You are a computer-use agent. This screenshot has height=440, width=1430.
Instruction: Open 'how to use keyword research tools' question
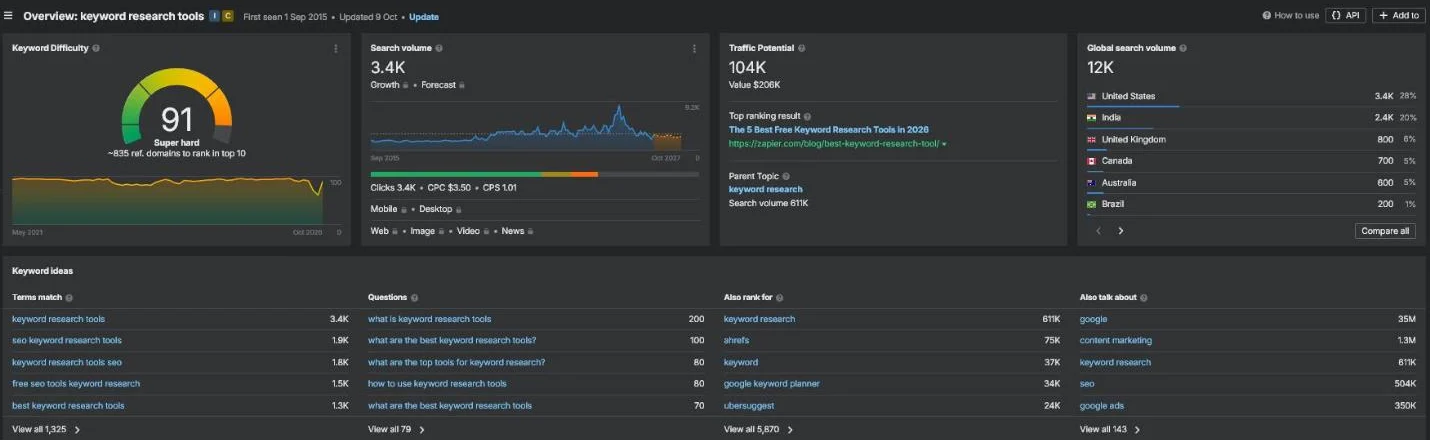[437, 384]
